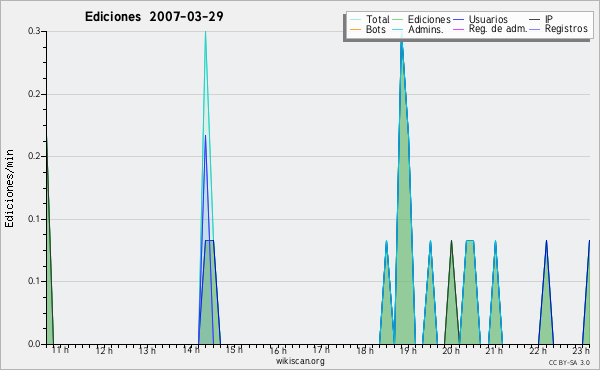Open the wikiscan.org credit text
The width and height of the screenshot is (600, 370).
coord(300,361)
